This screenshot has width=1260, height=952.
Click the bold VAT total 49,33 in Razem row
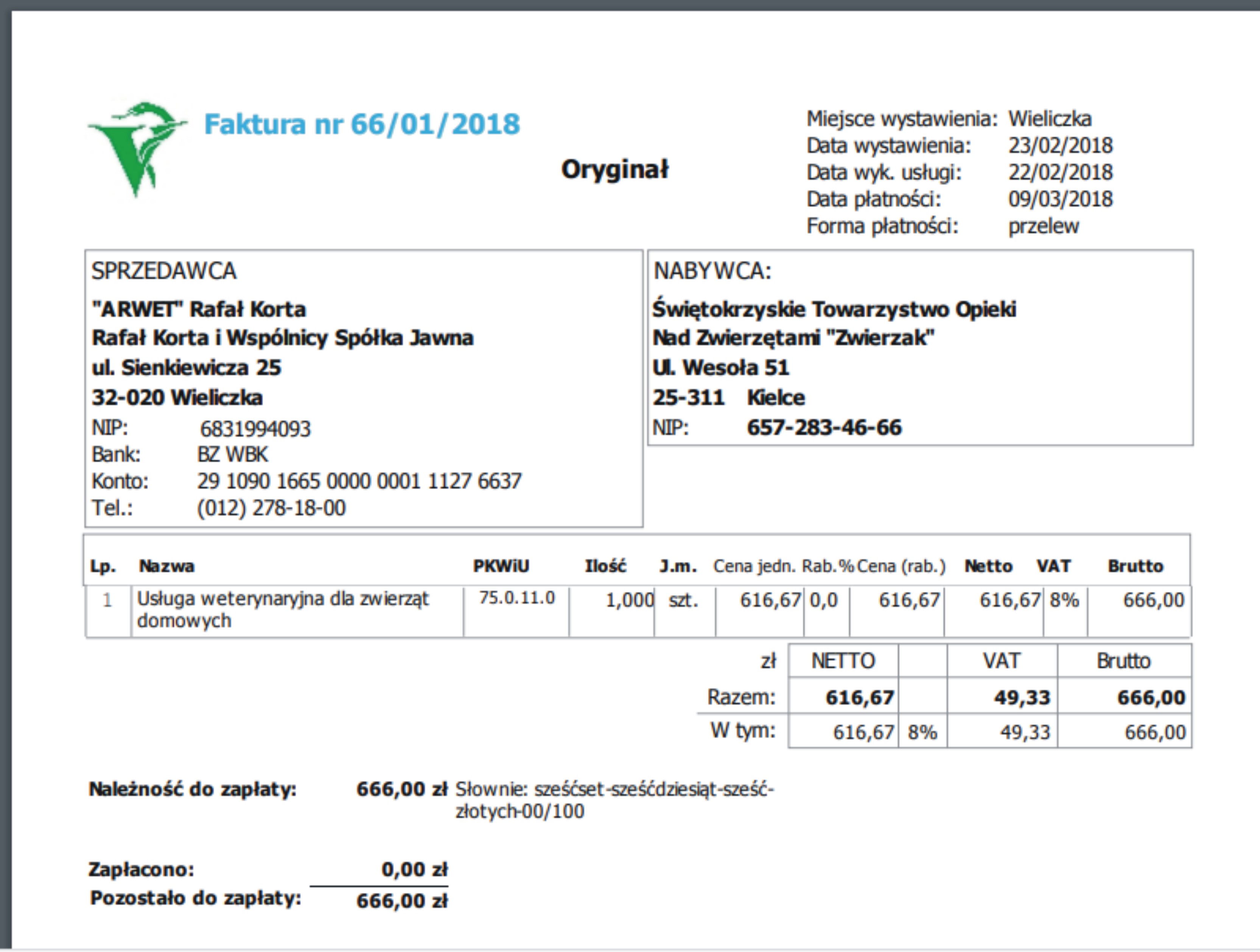[1022, 697]
